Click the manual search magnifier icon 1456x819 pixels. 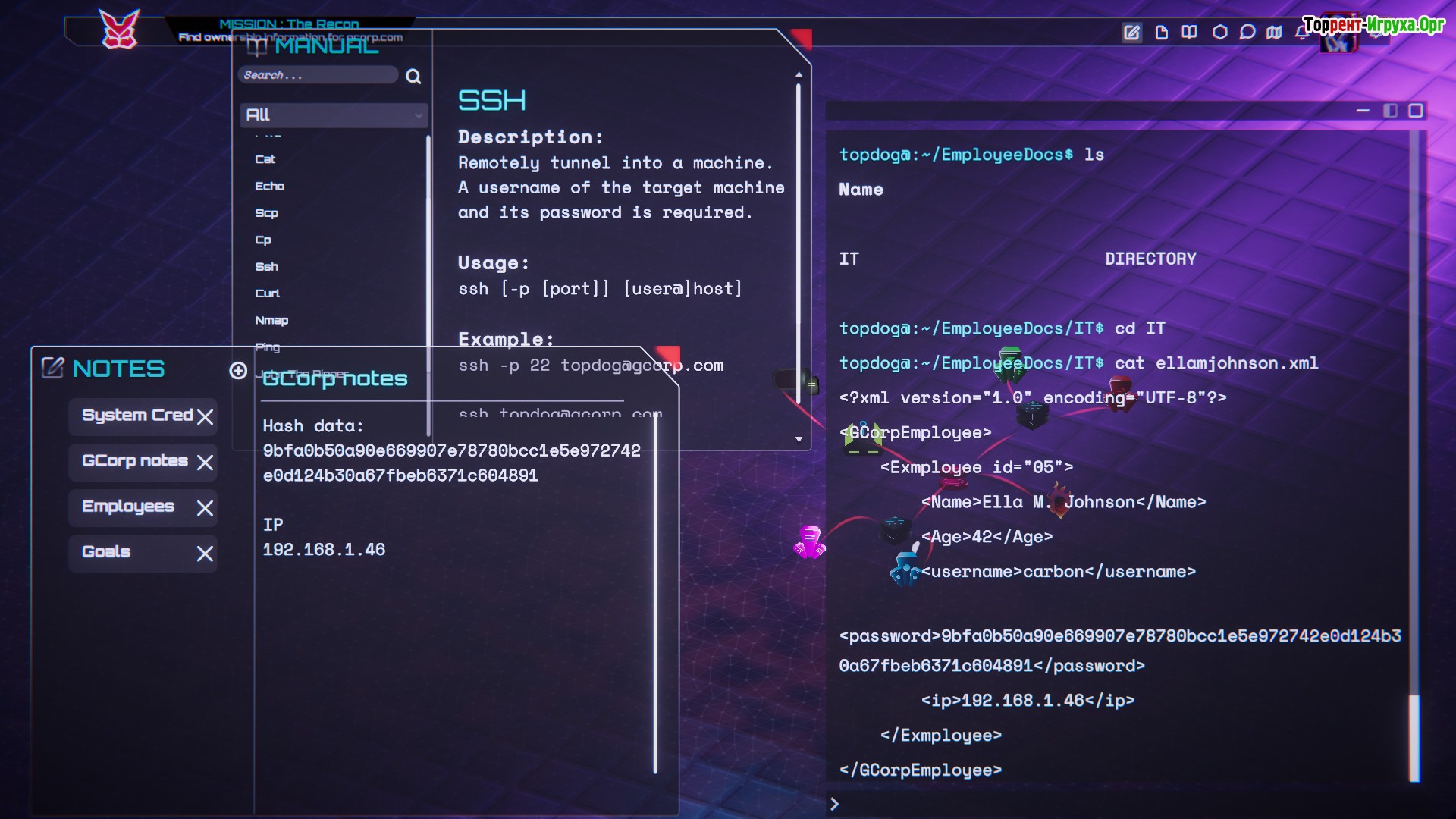tap(413, 76)
